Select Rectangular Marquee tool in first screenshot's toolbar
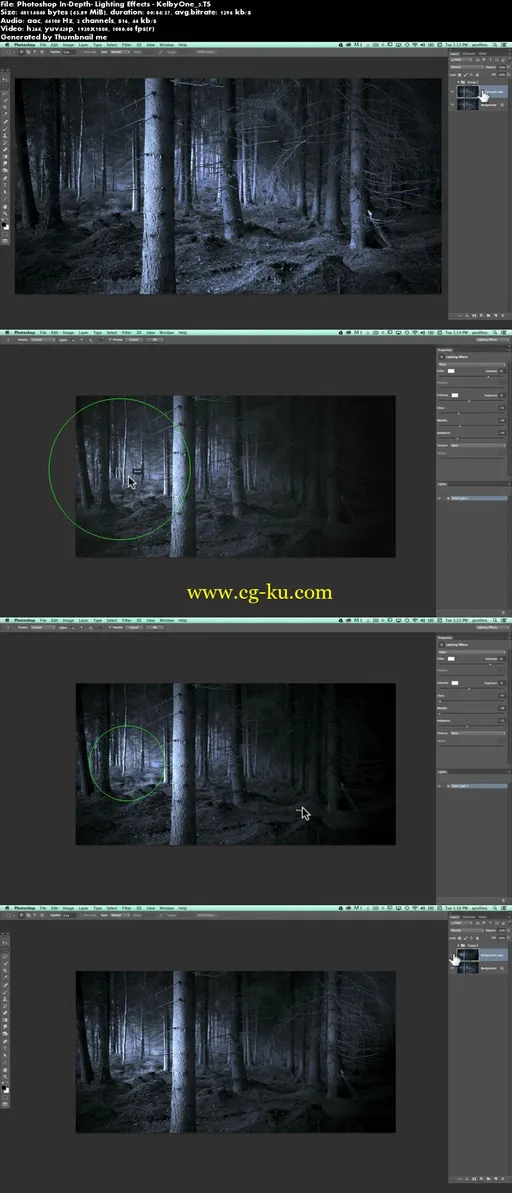The width and height of the screenshot is (512, 1193). [x=5, y=86]
